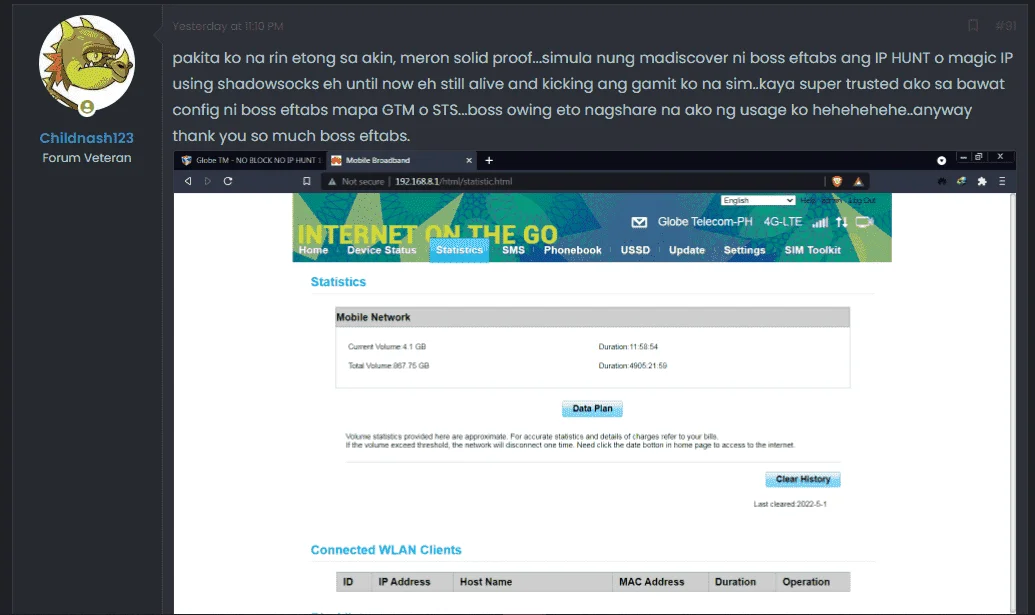Click the Clear History button
1035x615 pixels.
tap(803, 479)
